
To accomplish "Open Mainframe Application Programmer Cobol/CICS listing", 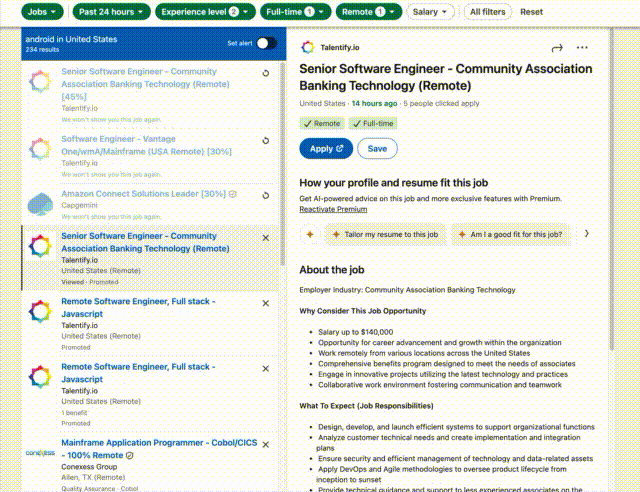I will click(159, 449).
